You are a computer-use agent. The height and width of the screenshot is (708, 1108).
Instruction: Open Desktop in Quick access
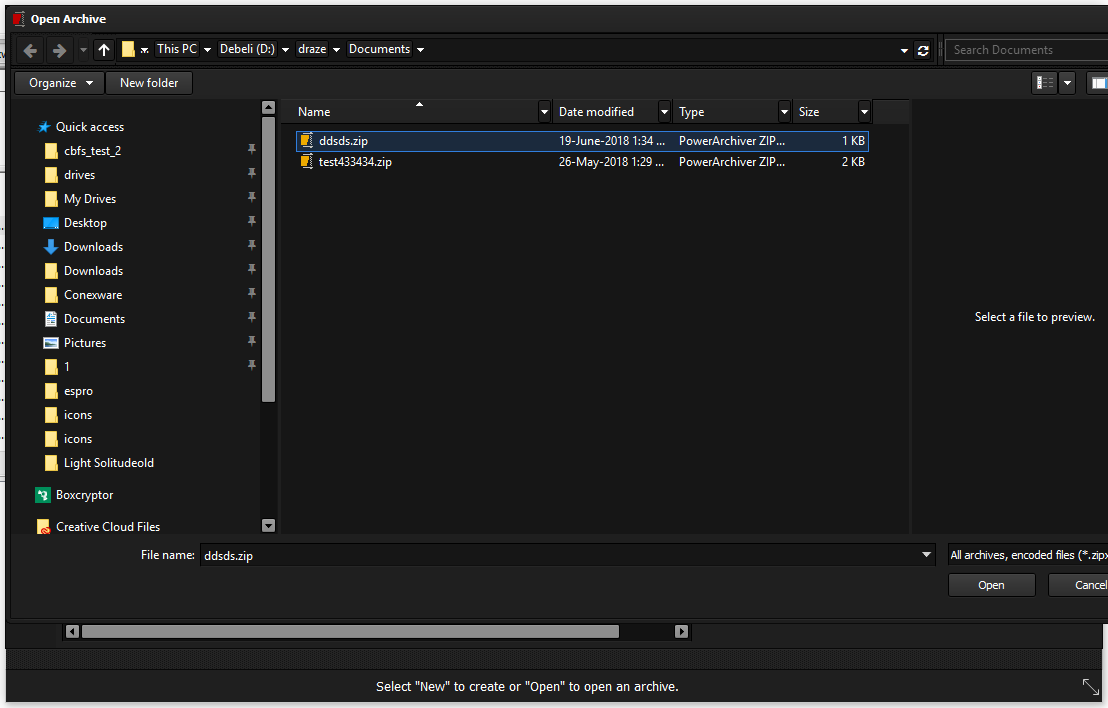[85, 223]
